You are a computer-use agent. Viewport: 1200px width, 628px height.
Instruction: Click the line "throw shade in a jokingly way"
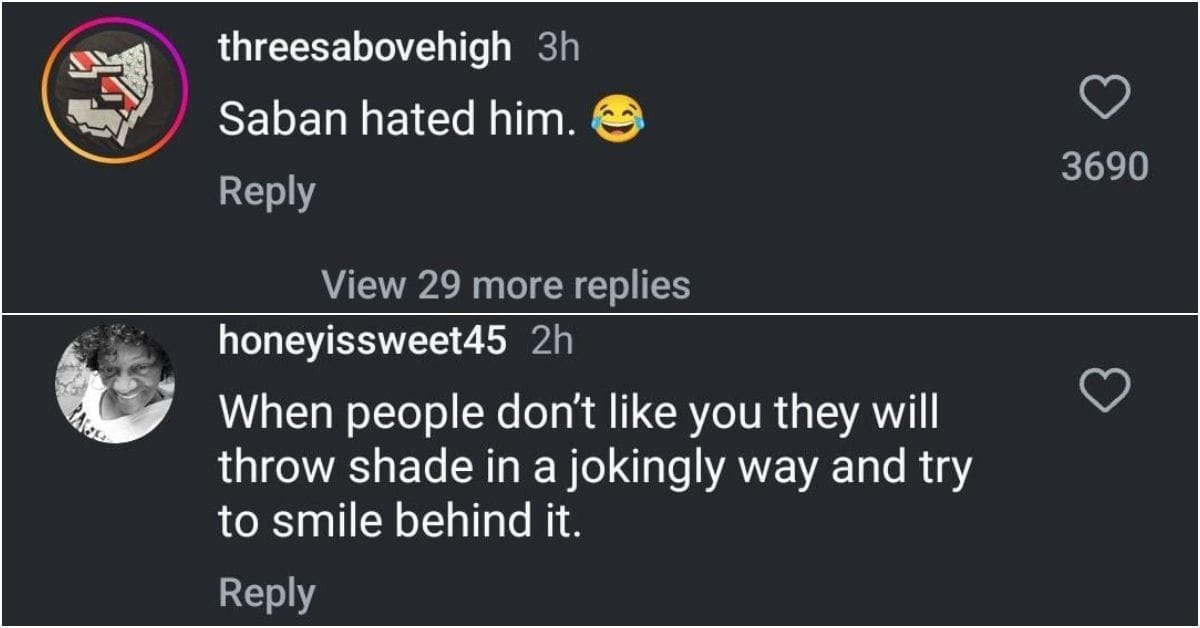click(x=594, y=466)
